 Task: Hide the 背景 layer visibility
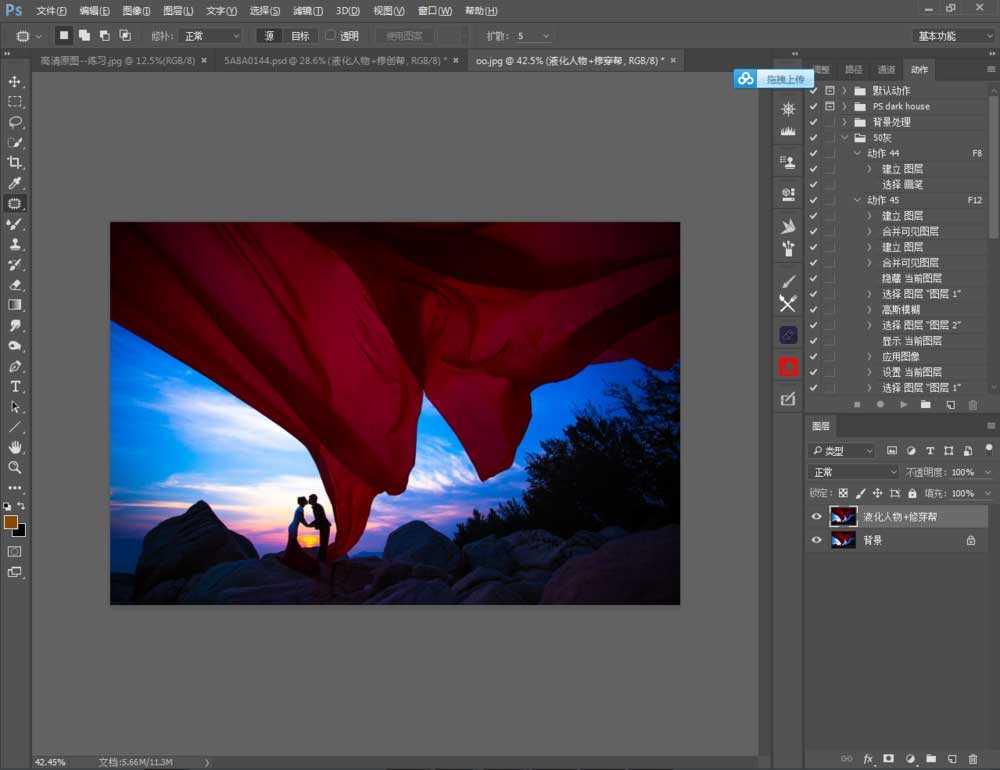pyautogui.click(x=817, y=538)
